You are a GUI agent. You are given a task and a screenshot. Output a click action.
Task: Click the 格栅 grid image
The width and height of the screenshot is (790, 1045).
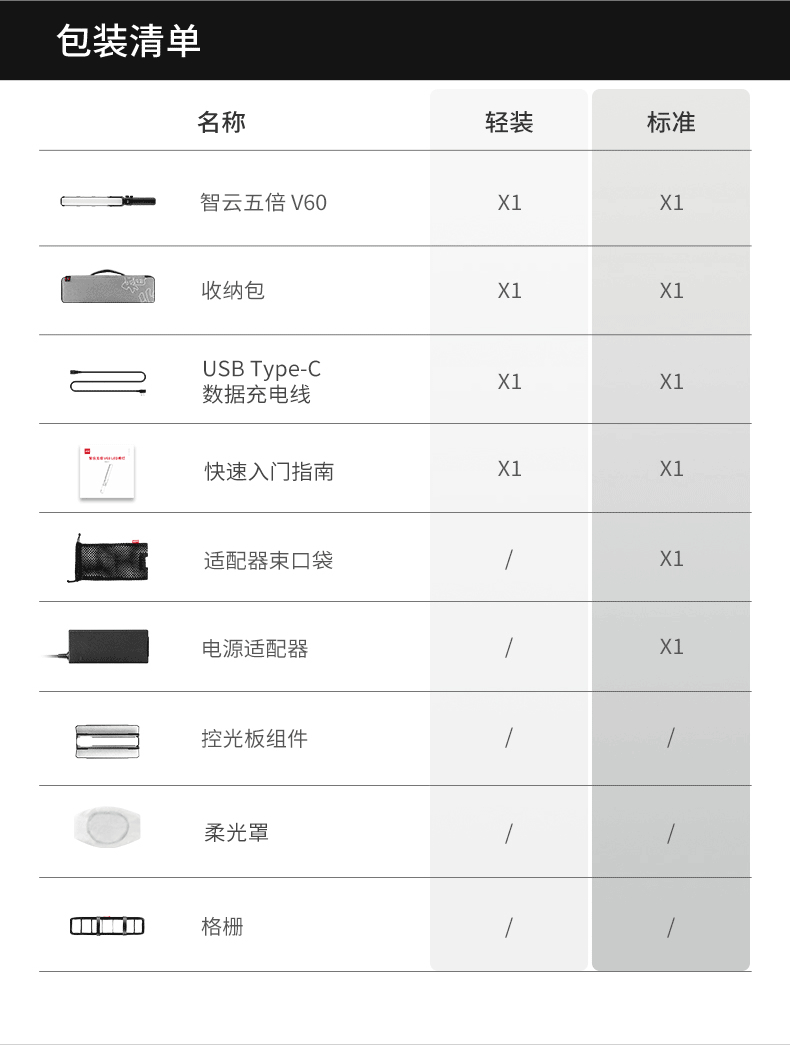coord(107,926)
